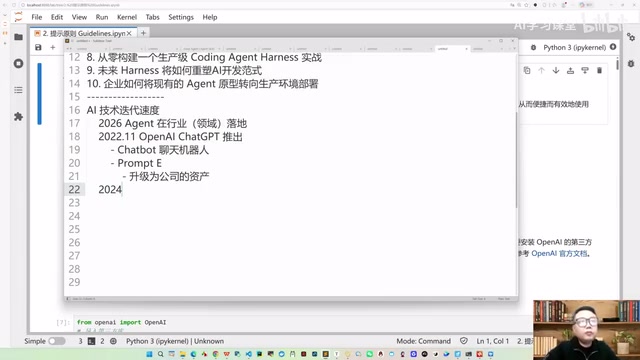Open the Run menu
The width and height of the screenshot is (640, 360).
(102, 17)
